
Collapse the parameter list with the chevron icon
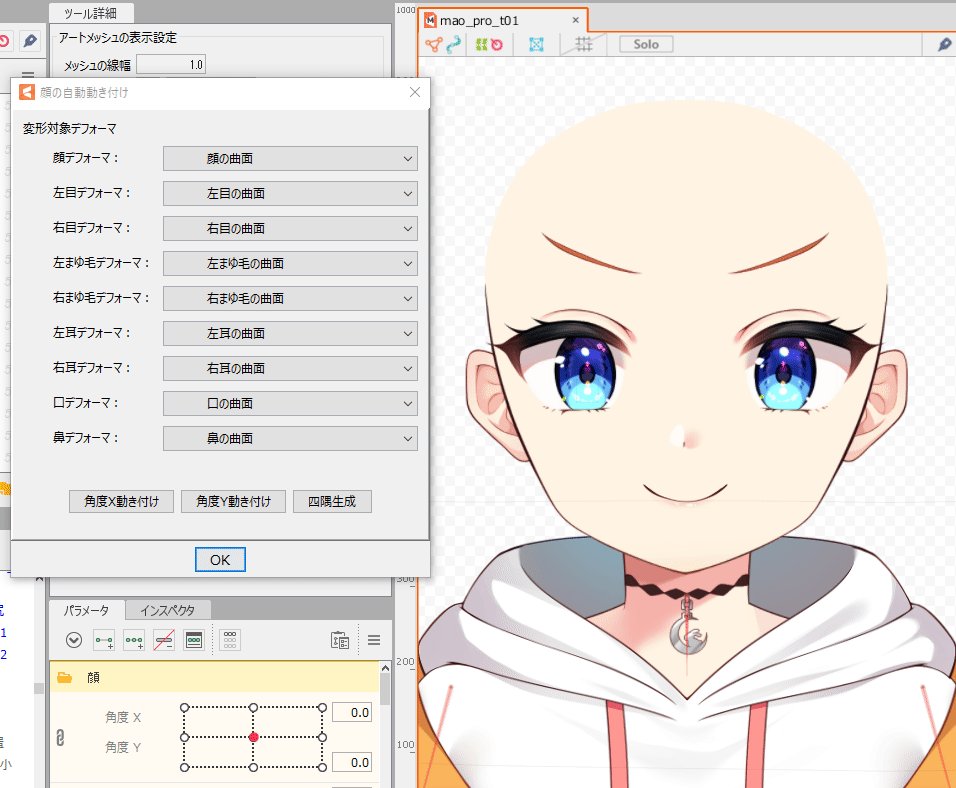(73, 640)
